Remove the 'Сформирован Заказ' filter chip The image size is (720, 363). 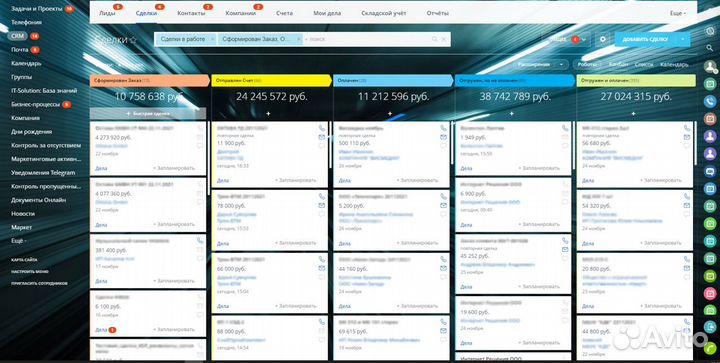(x=298, y=39)
